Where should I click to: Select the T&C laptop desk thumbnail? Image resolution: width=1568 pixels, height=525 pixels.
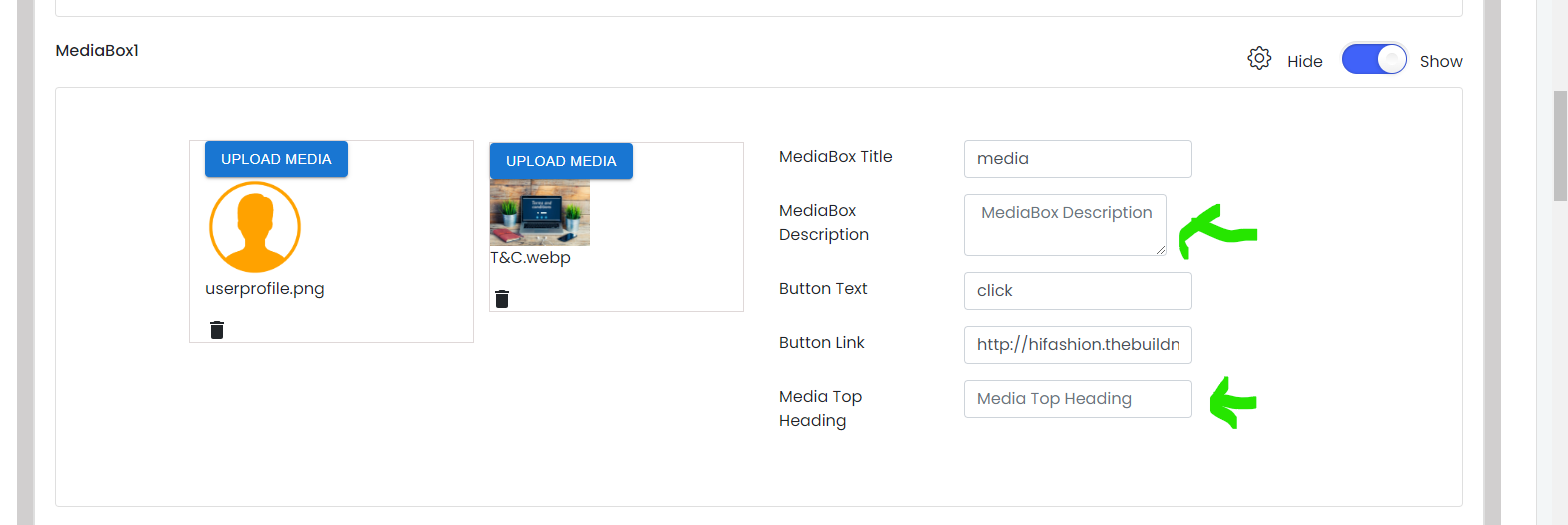540,212
